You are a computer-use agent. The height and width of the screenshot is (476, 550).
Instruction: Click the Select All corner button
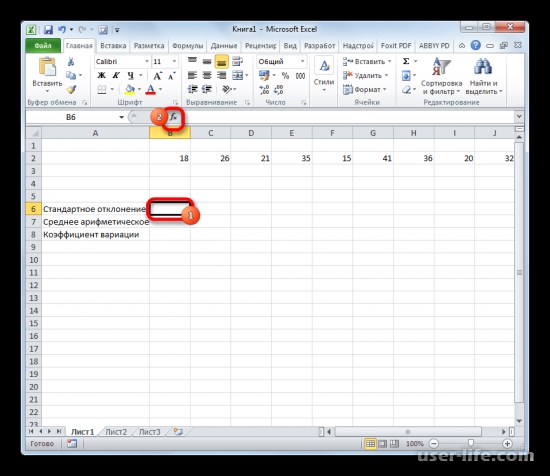click(34, 133)
